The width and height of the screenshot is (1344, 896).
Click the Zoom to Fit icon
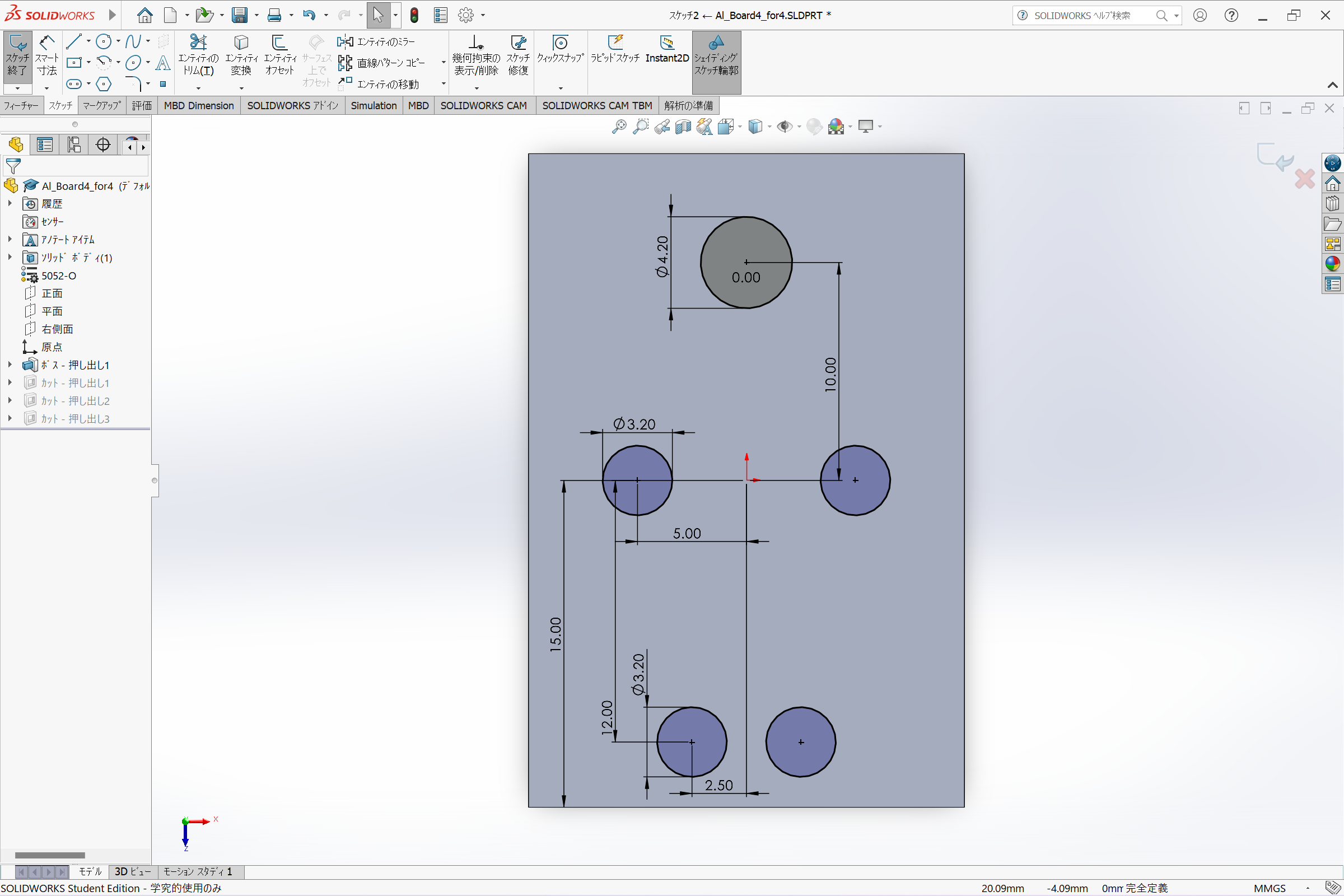point(619,127)
